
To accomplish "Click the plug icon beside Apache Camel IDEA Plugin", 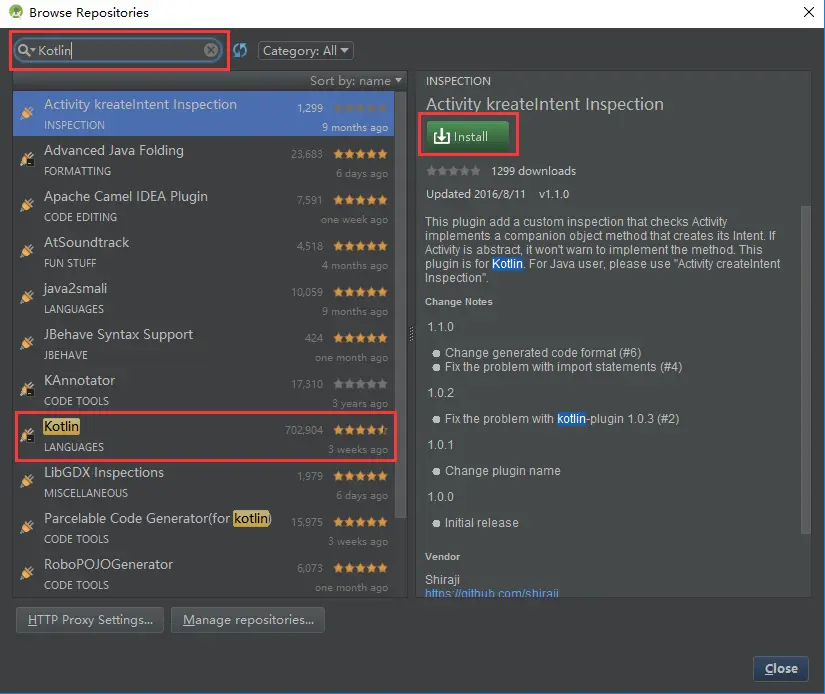I will point(27,205).
